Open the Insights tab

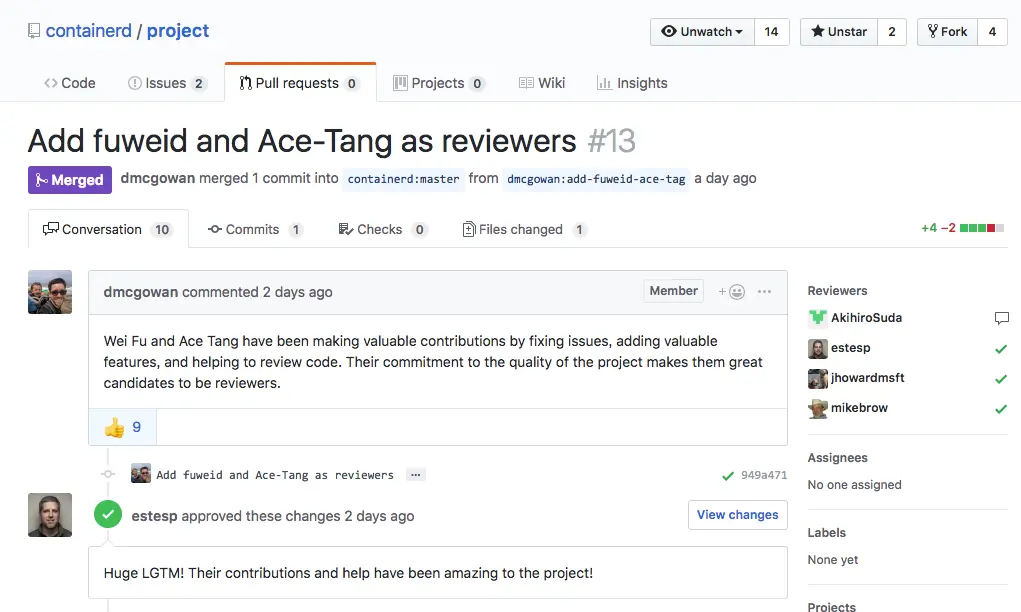pyautogui.click(x=632, y=83)
